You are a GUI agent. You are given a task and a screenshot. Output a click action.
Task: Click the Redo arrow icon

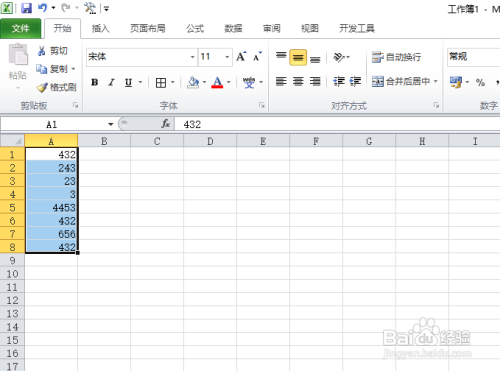tap(66, 8)
